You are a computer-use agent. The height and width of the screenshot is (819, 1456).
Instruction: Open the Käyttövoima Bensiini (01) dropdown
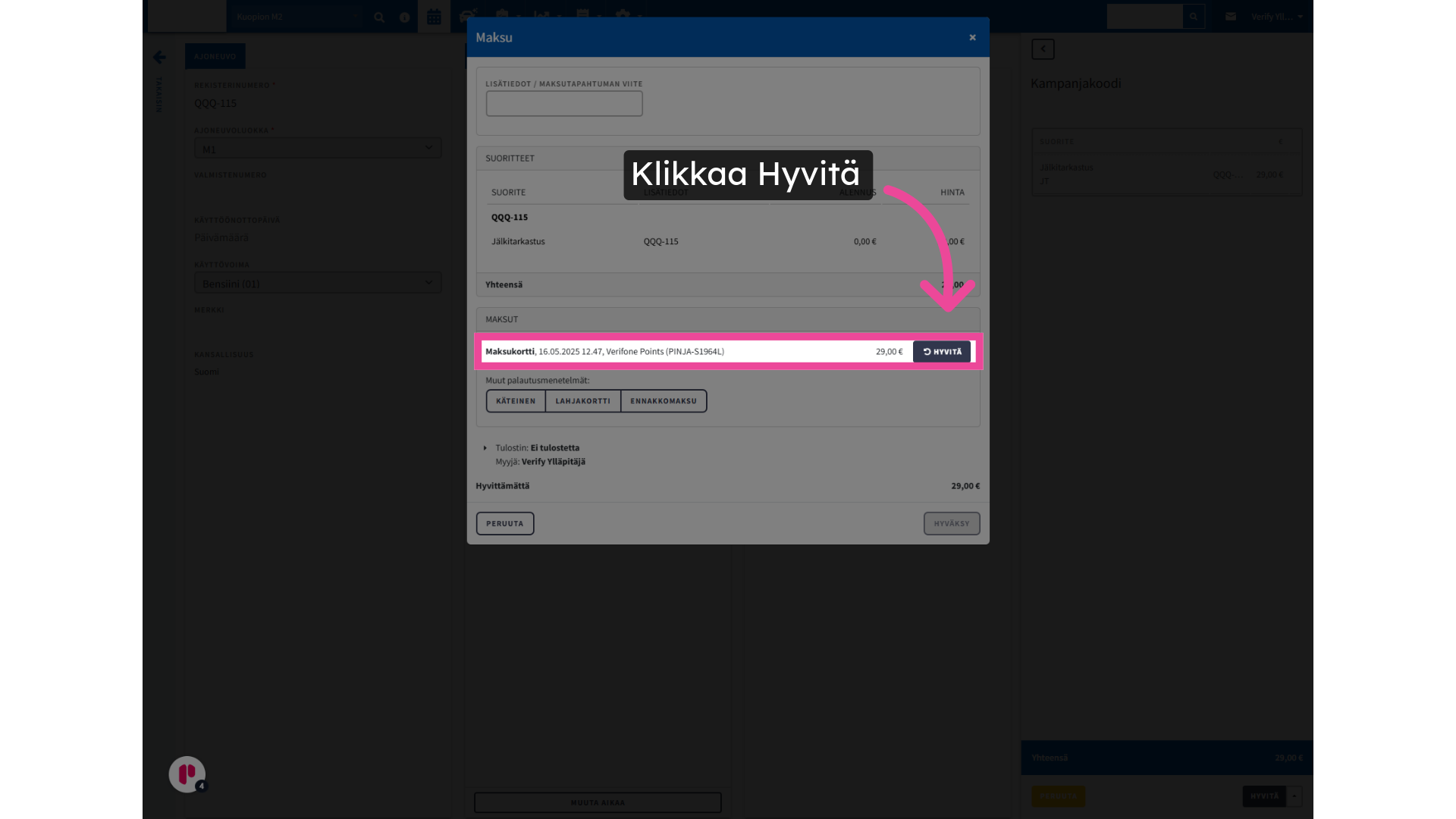[x=318, y=283]
